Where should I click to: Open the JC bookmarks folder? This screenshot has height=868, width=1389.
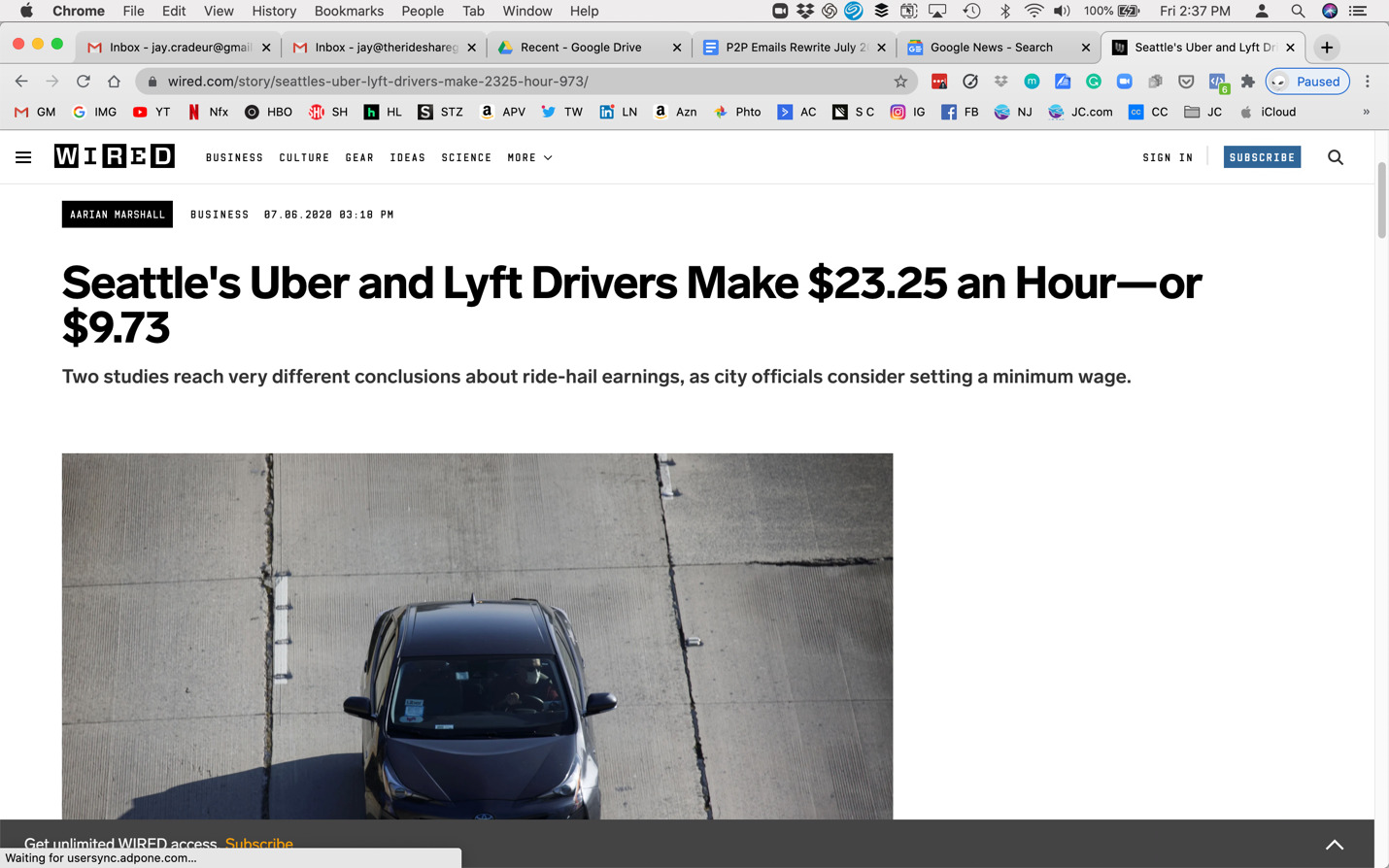1203,112
